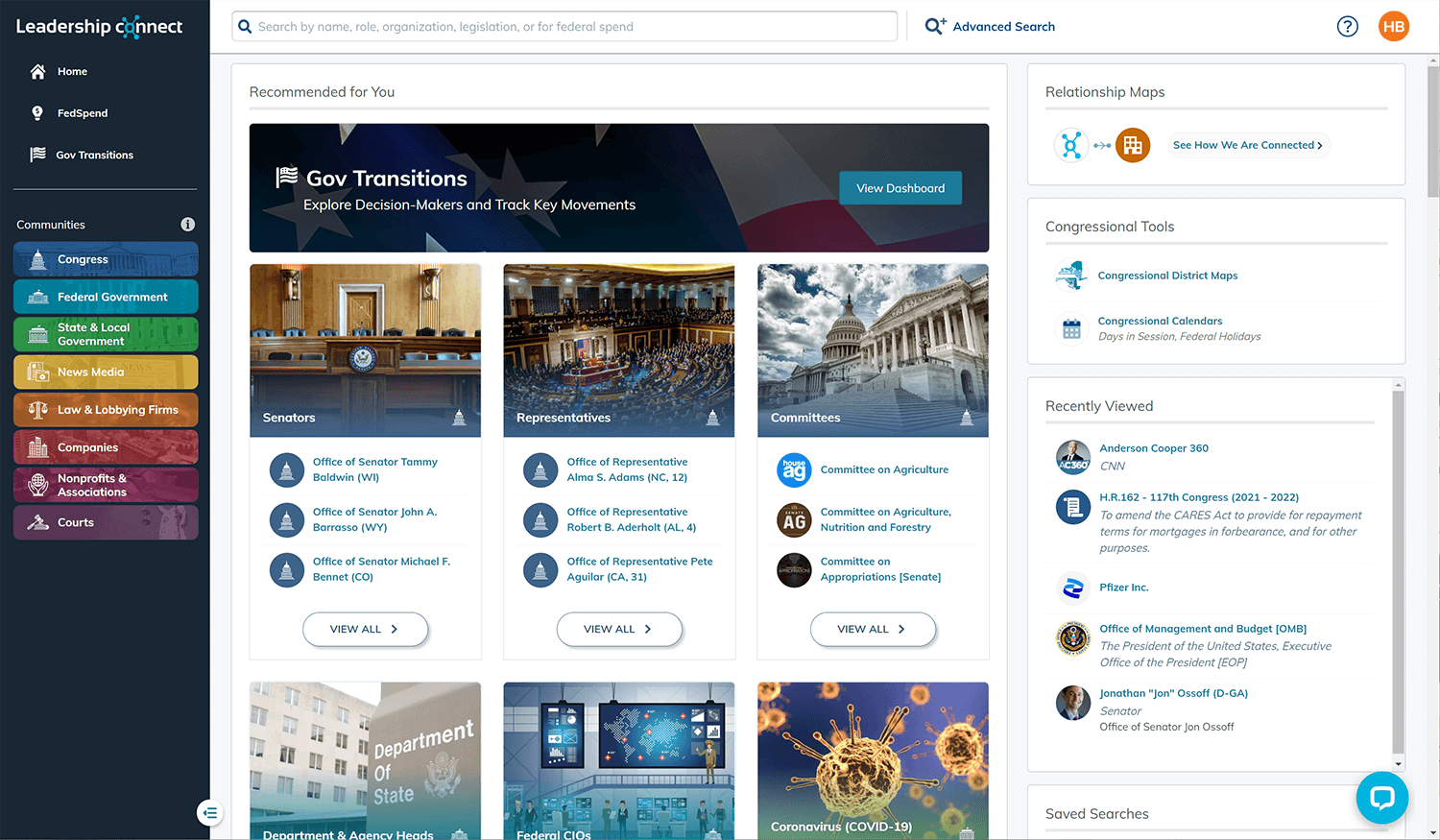Open Pfizer Inc. recently viewed
Viewport: 1440px width, 840px height.
(1123, 588)
